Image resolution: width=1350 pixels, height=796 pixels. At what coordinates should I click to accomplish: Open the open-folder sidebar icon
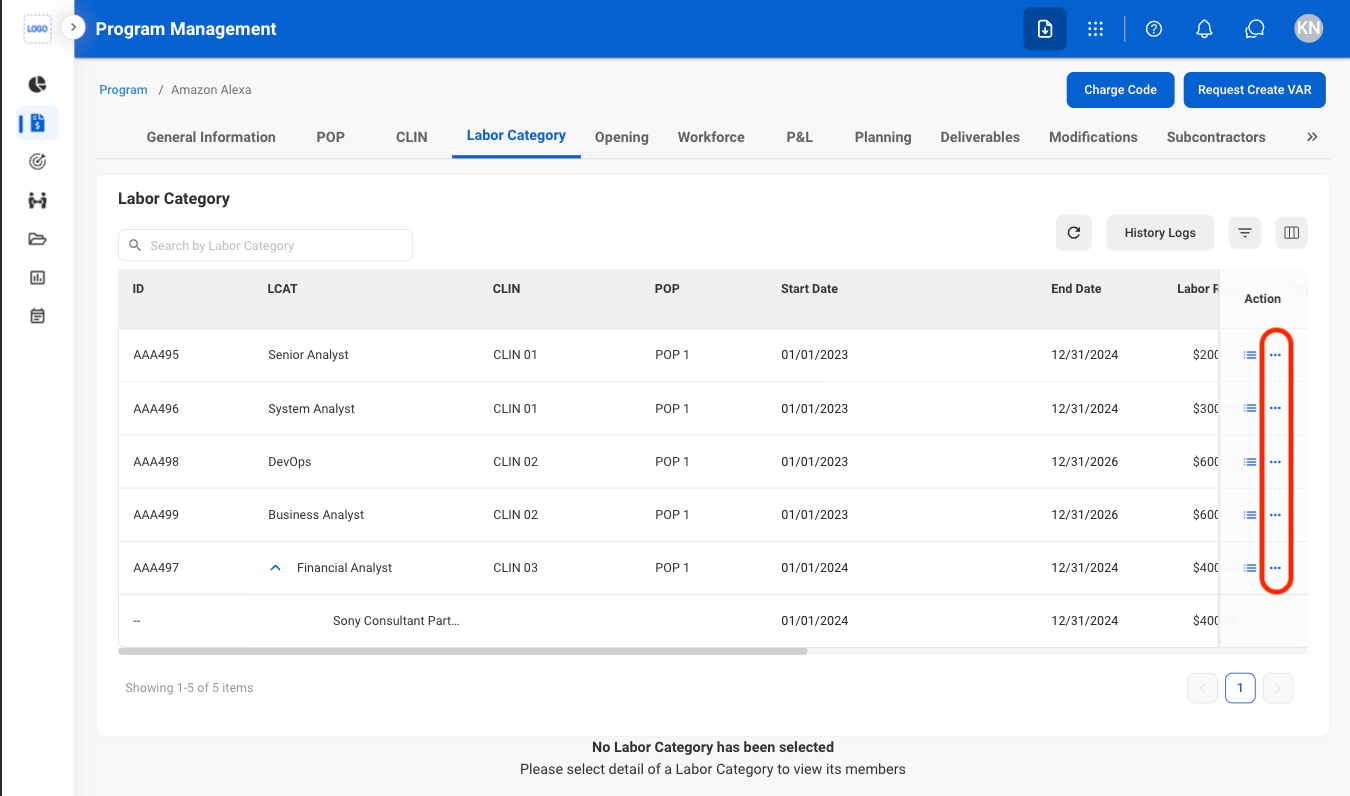pyautogui.click(x=37, y=239)
